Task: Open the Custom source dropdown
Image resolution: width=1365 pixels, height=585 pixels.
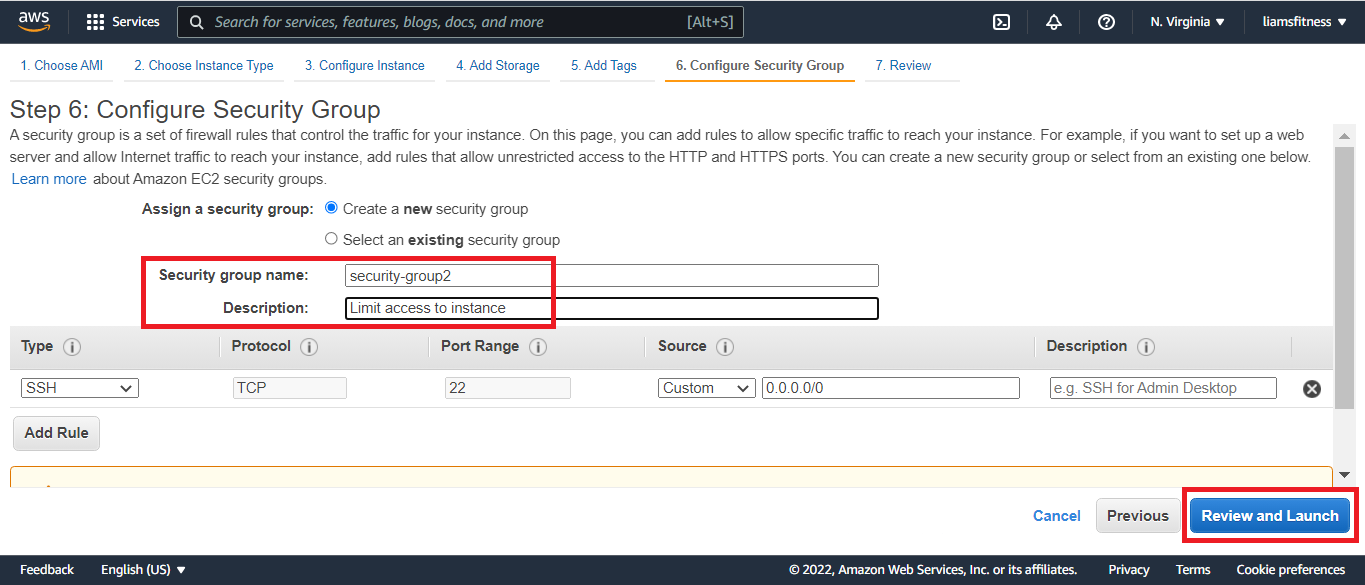Action: (x=706, y=388)
